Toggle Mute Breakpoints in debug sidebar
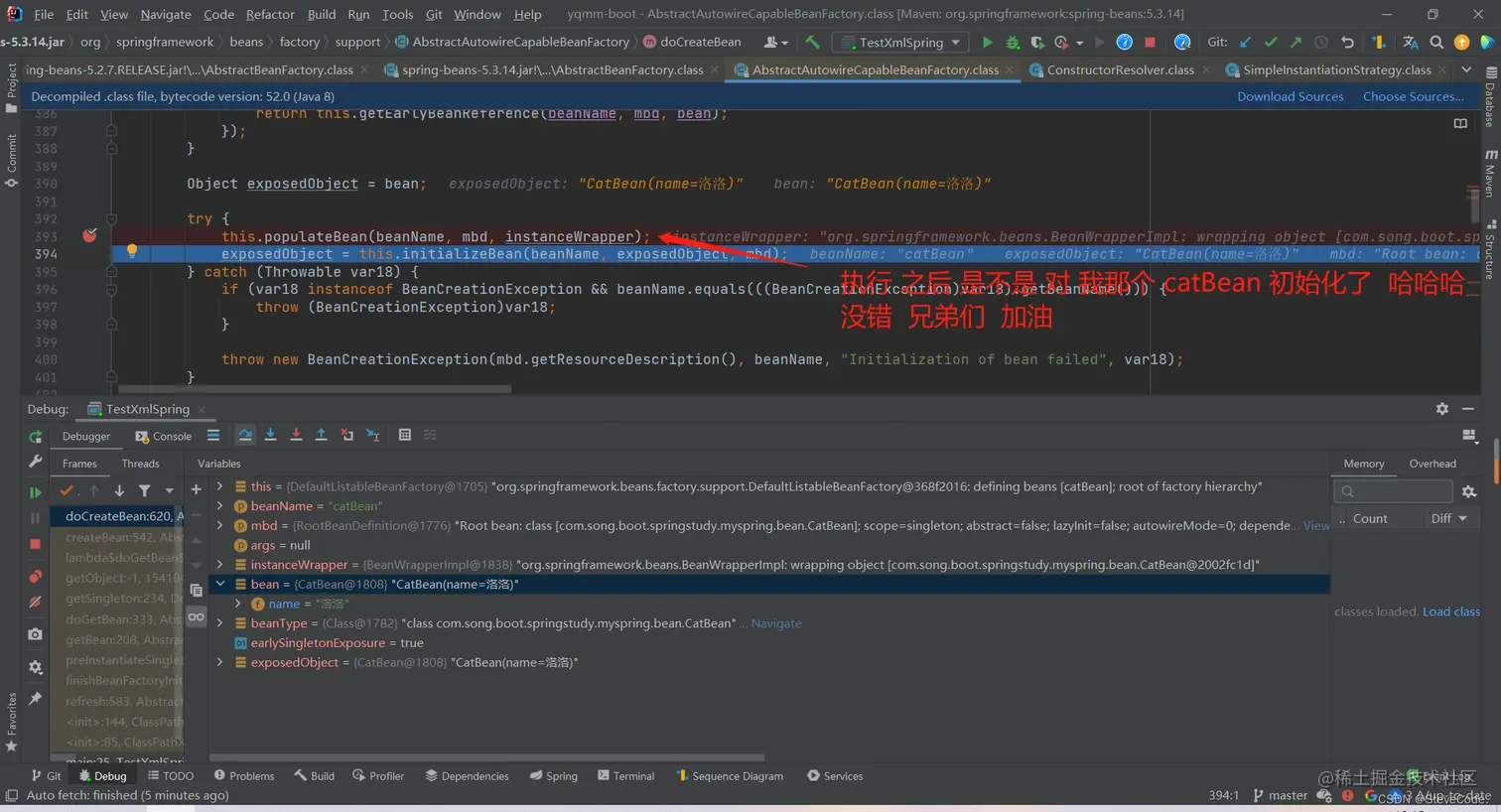This screenshot has width=1501, height=812. pyautogui.click(x=36, y=602)
